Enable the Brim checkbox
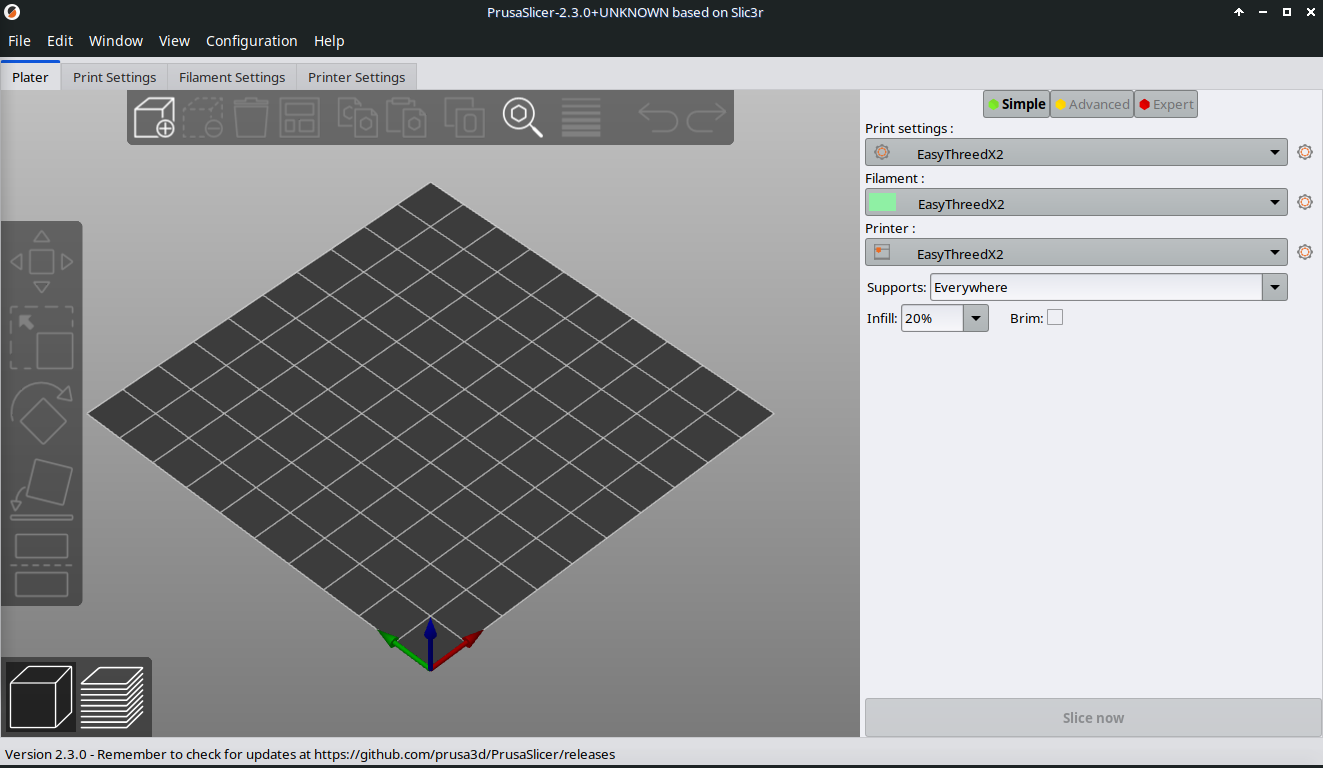The height and width of the screenshot is (768, 1323). coord(1055,318)
